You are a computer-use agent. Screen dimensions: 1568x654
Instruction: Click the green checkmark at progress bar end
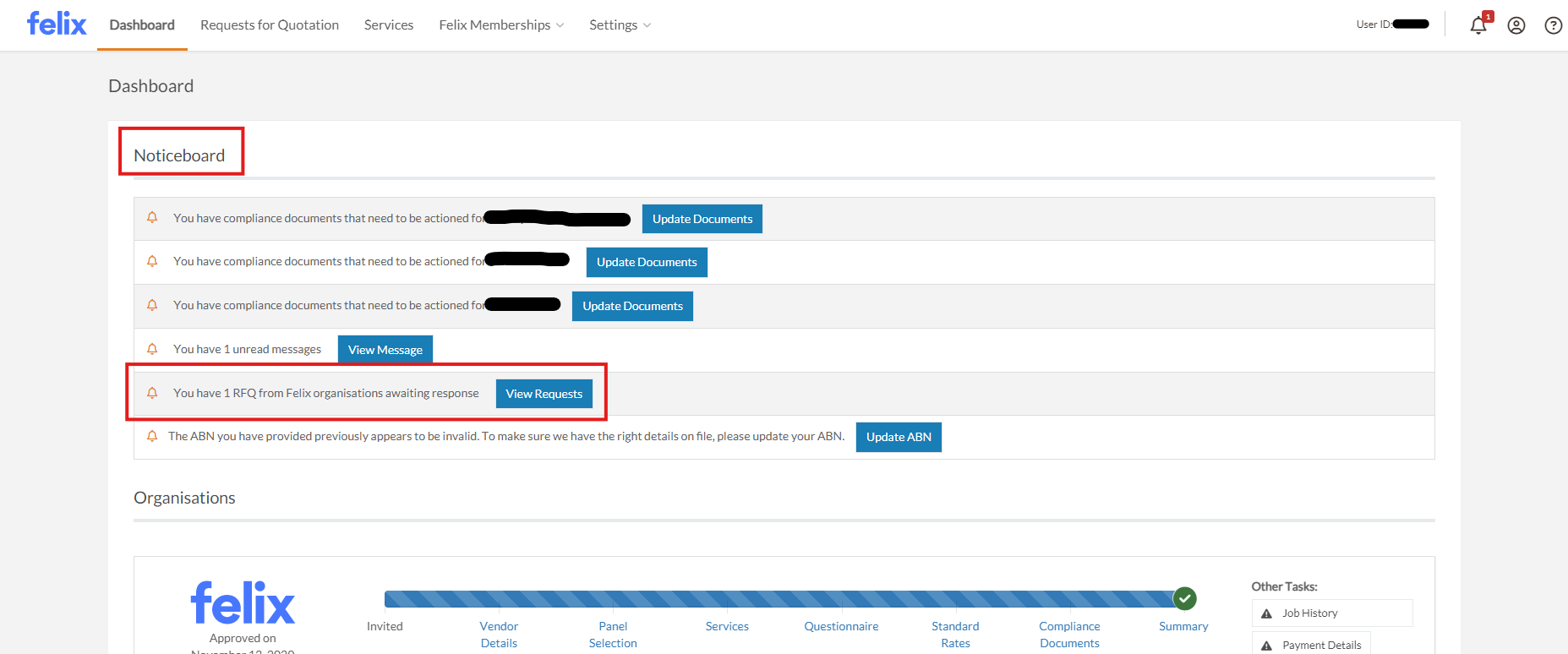(x=1185, y=598)
